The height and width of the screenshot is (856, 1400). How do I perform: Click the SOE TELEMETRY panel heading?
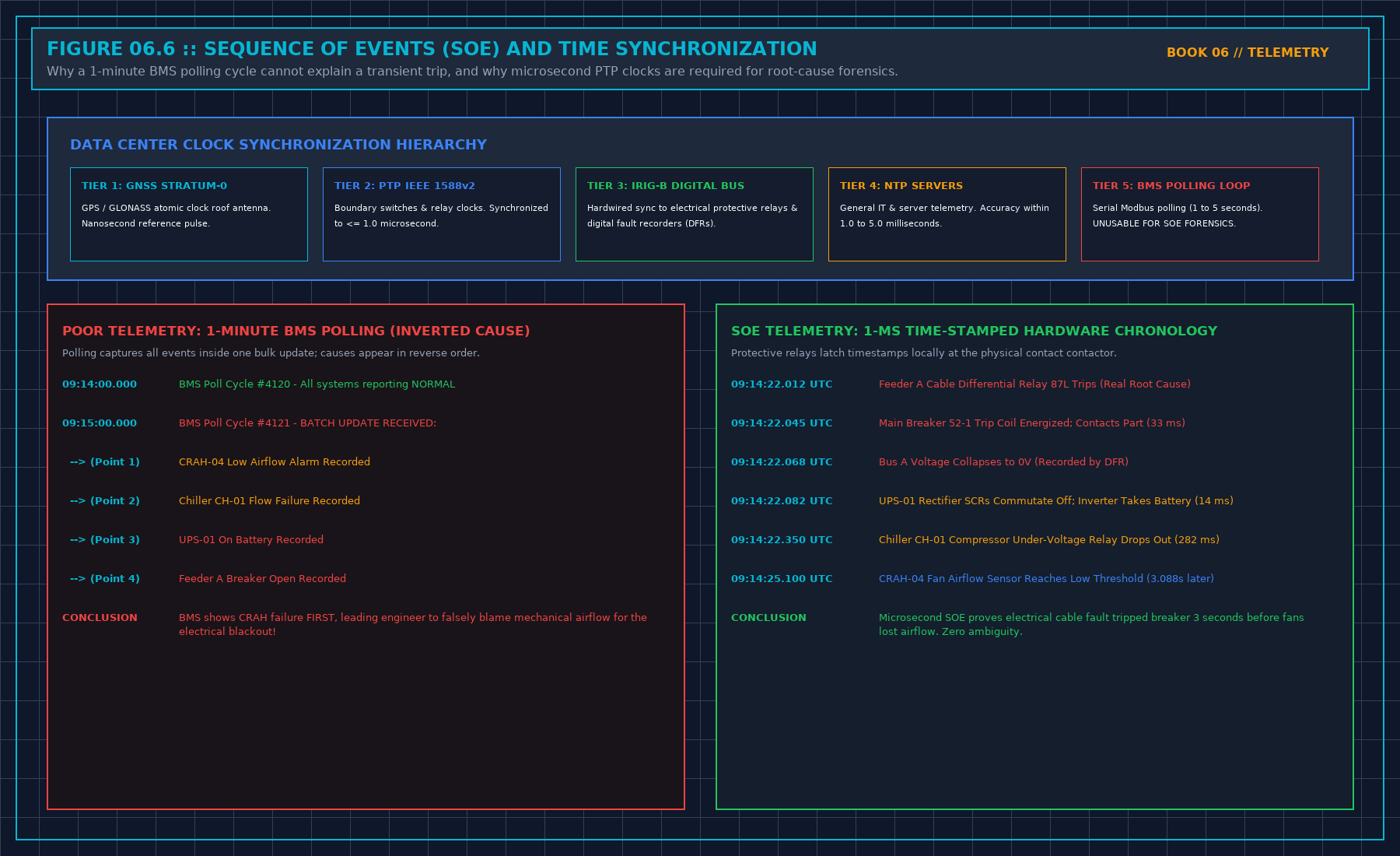click(x=974, y=331)
